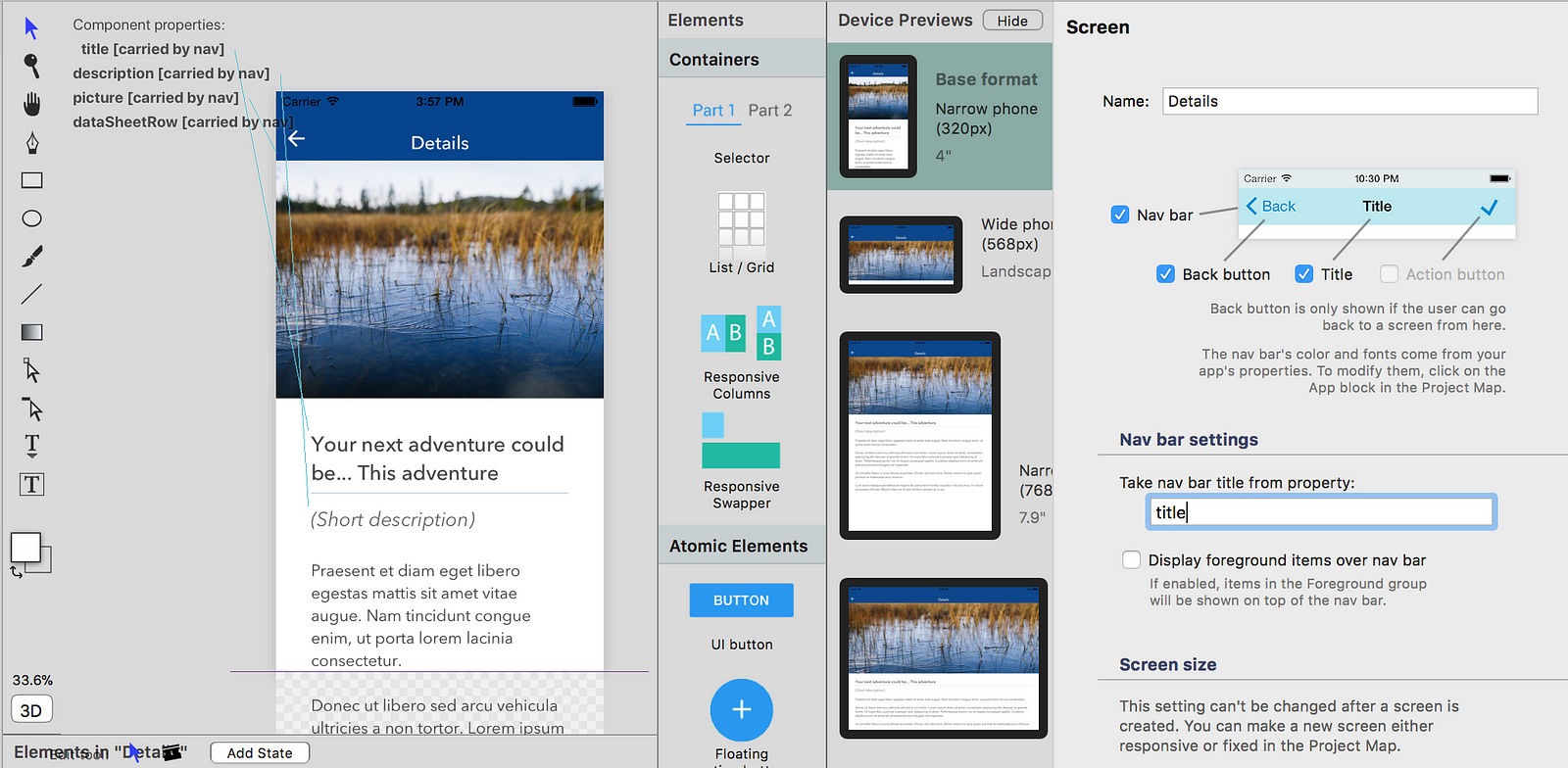Click the swap colors arrow icon

(17, 572)
